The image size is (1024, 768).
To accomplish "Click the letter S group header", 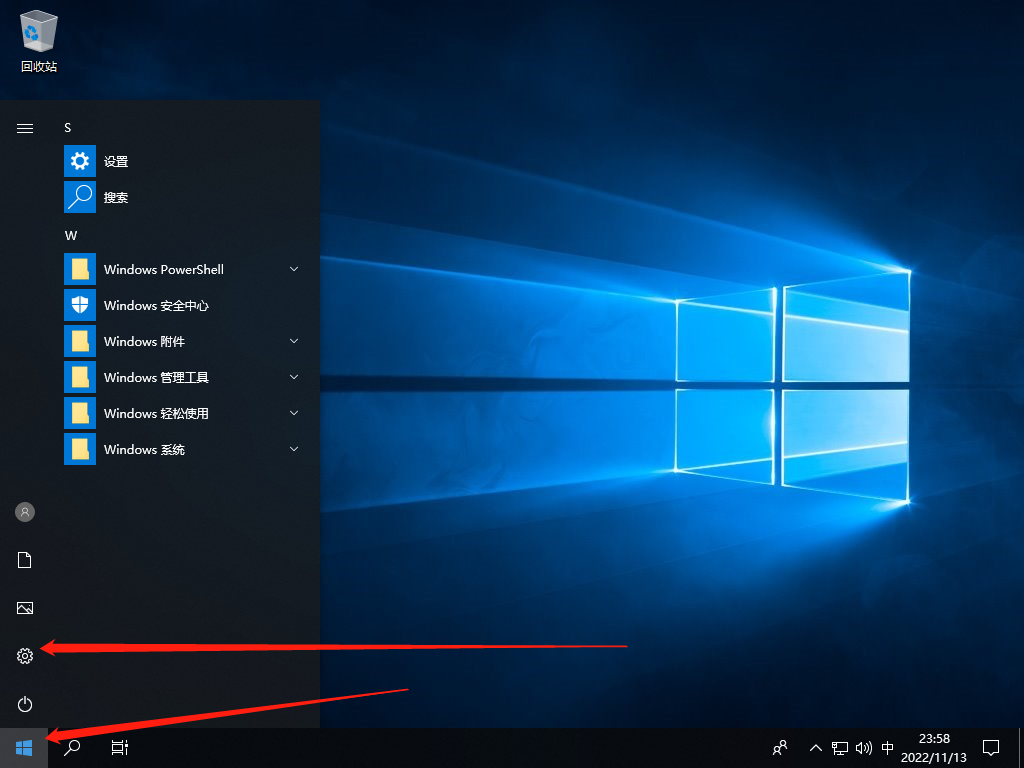I will coord(67,128).
